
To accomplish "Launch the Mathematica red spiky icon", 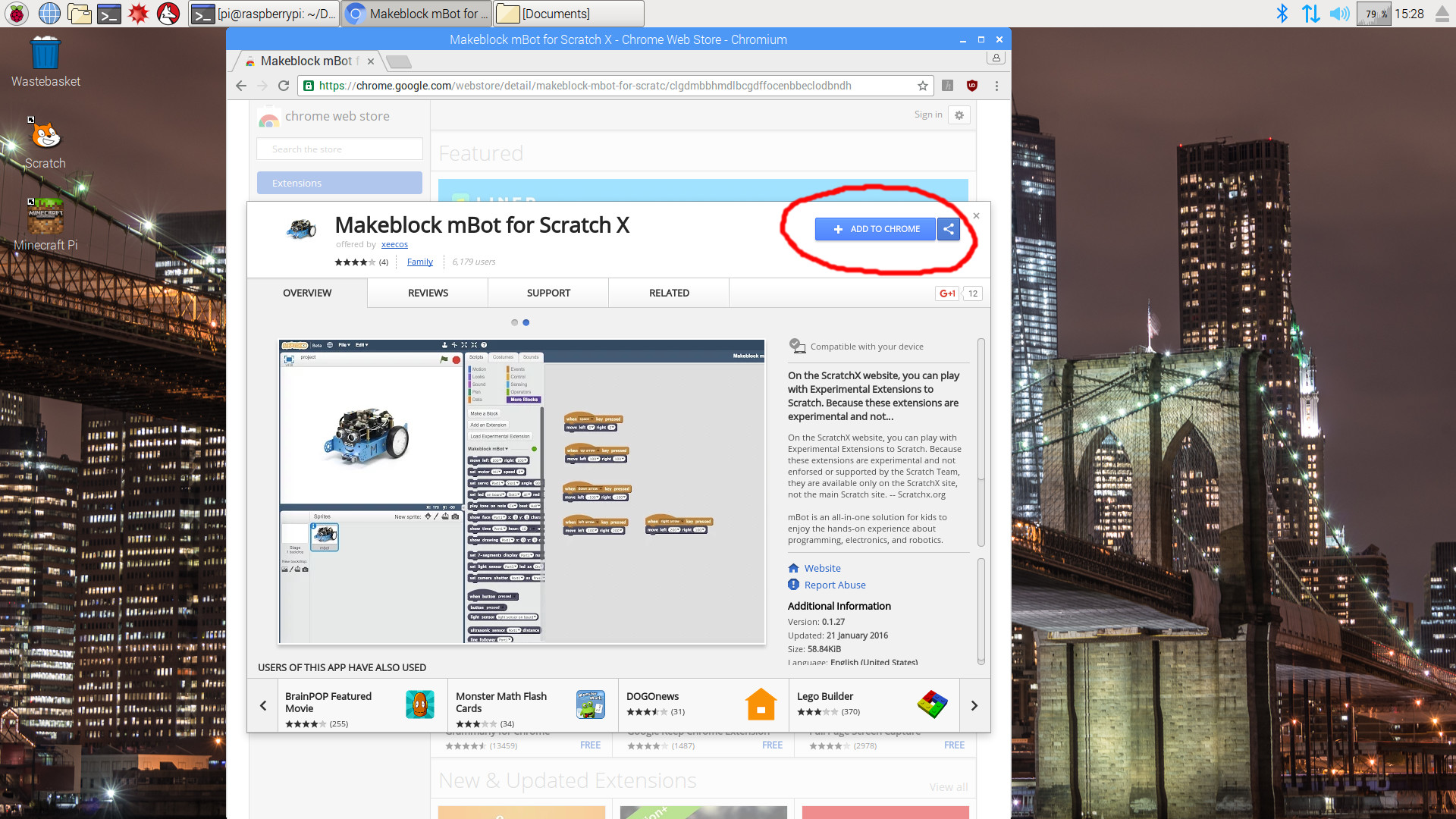I will click(139, 13).
